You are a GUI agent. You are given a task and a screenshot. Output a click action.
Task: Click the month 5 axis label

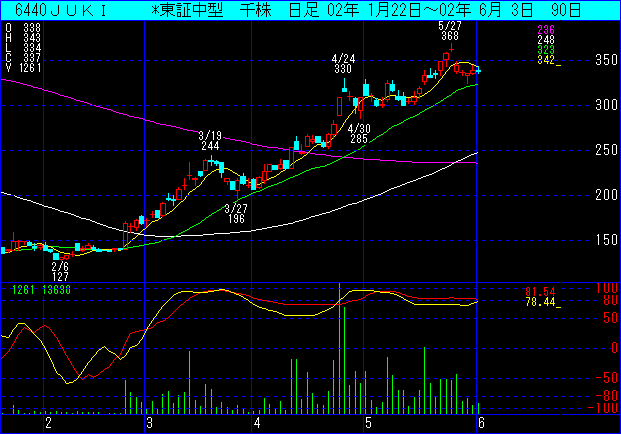click(368, 423)
